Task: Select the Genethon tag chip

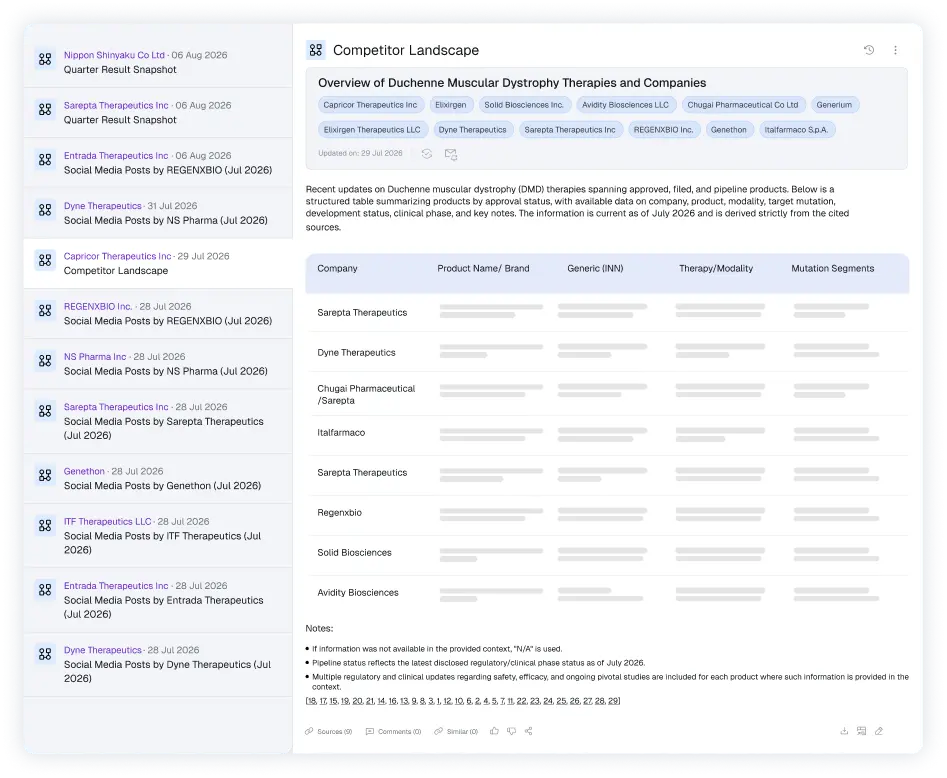Action: point(728,130)
